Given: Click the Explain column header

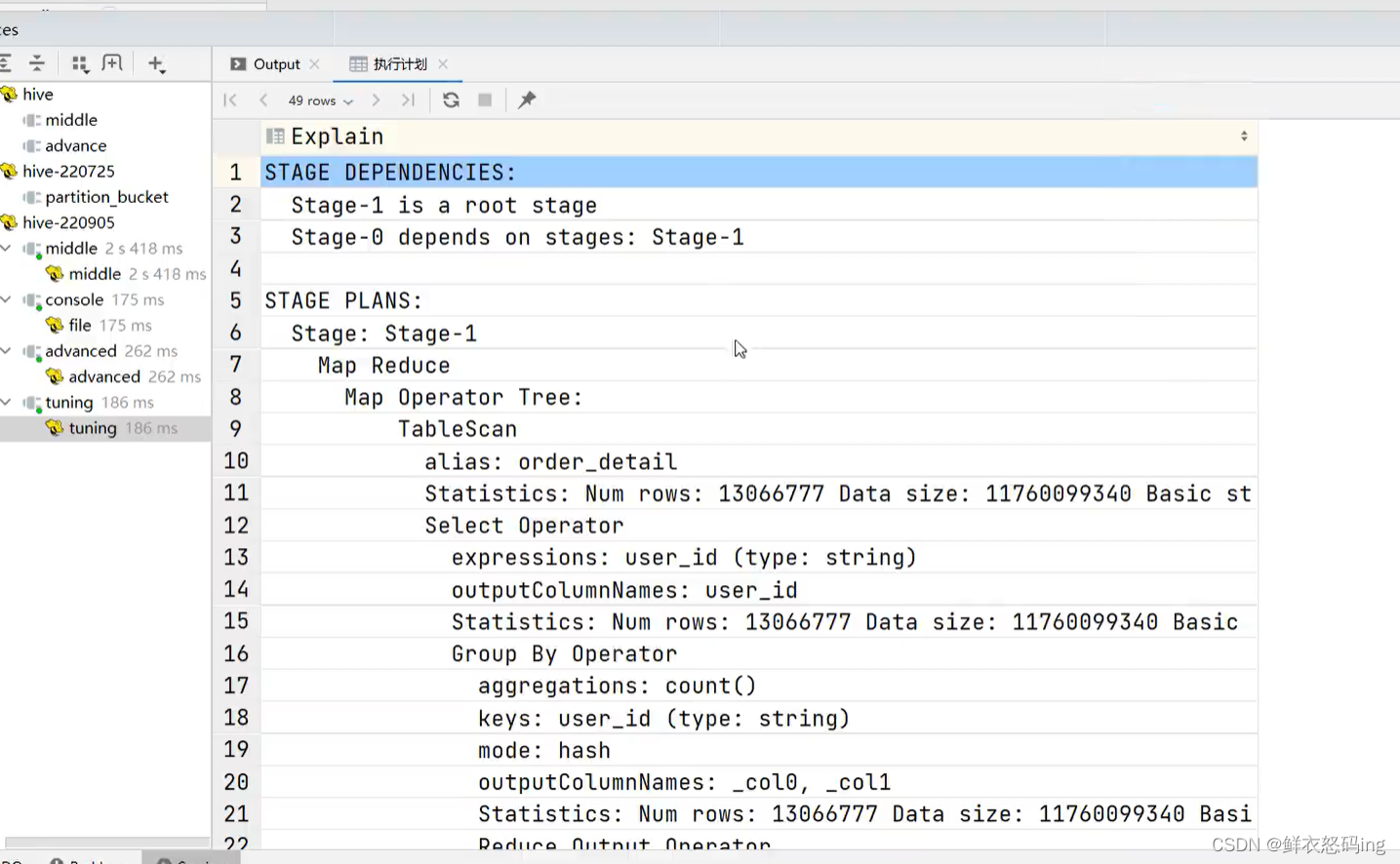Looking at the screenshot, I should (338, 137).
